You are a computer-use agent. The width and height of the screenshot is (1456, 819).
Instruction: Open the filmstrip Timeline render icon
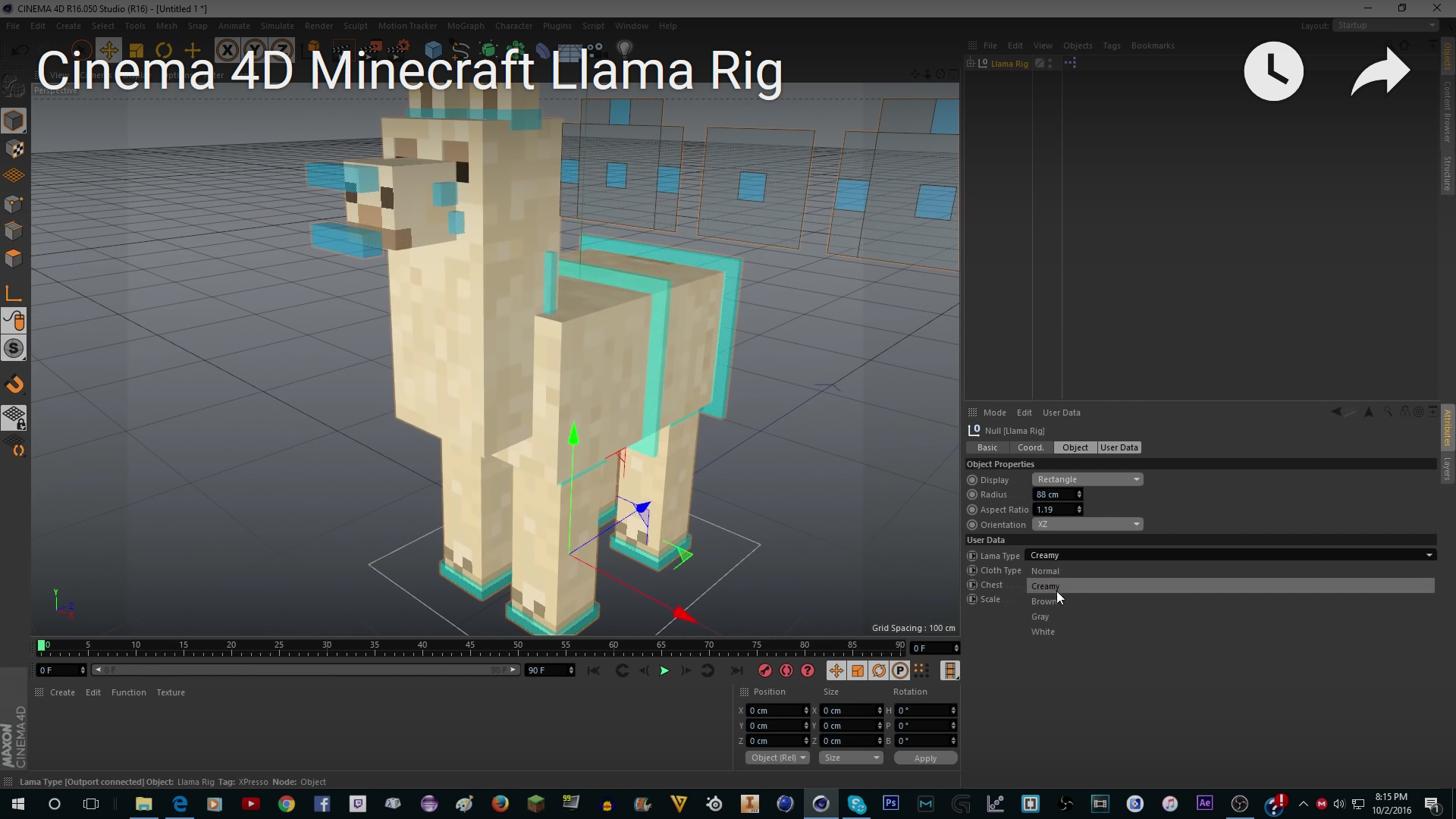pos(949,670)
